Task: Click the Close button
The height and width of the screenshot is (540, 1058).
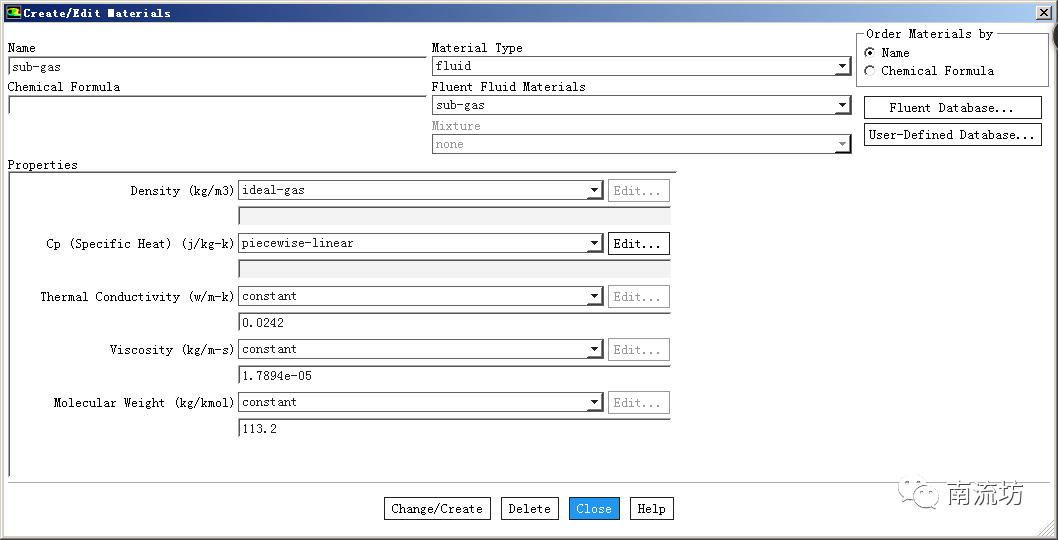Action: (594, 509)
